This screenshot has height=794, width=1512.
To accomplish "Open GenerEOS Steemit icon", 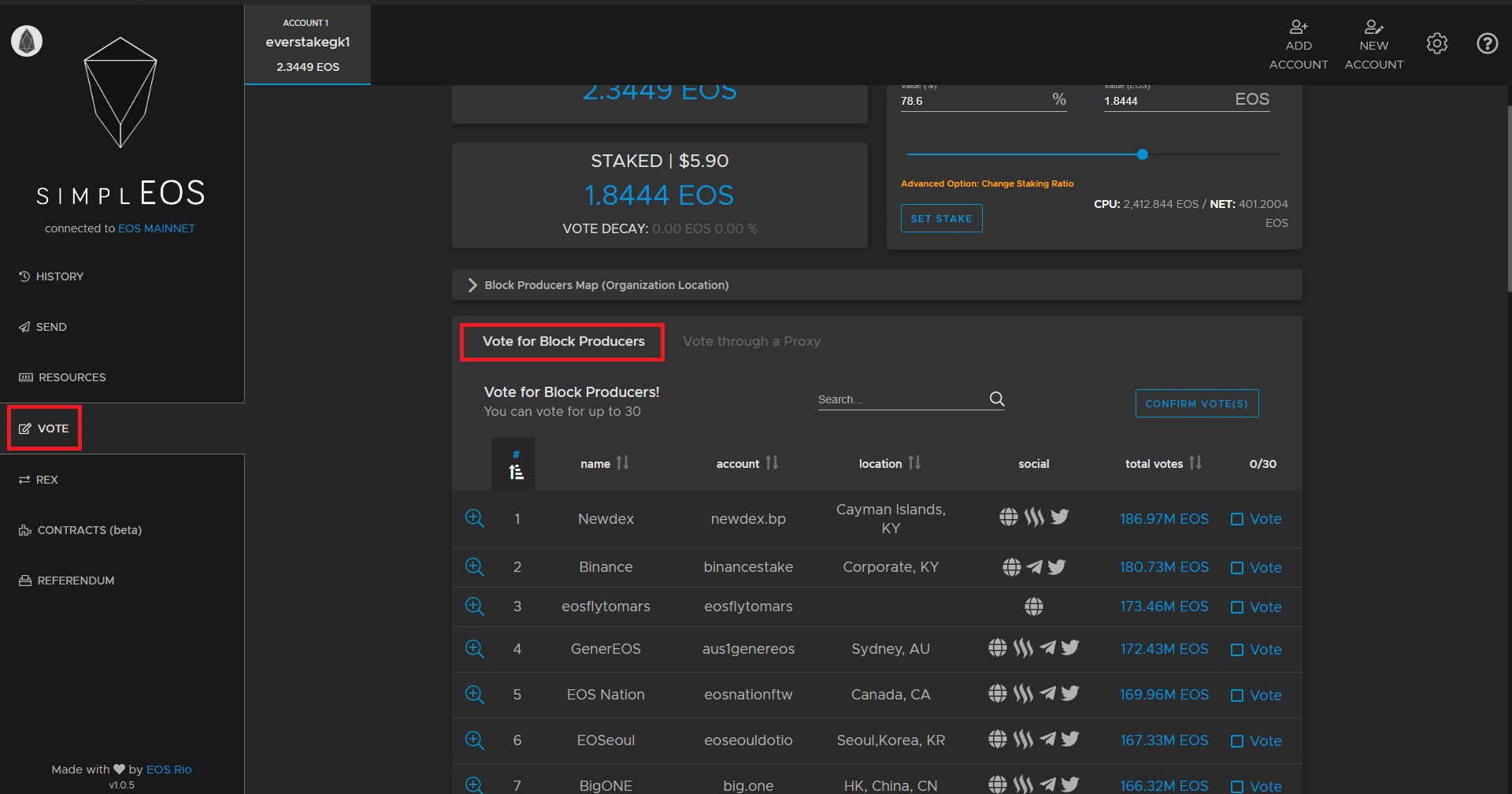I will [x=1023, y=648].
